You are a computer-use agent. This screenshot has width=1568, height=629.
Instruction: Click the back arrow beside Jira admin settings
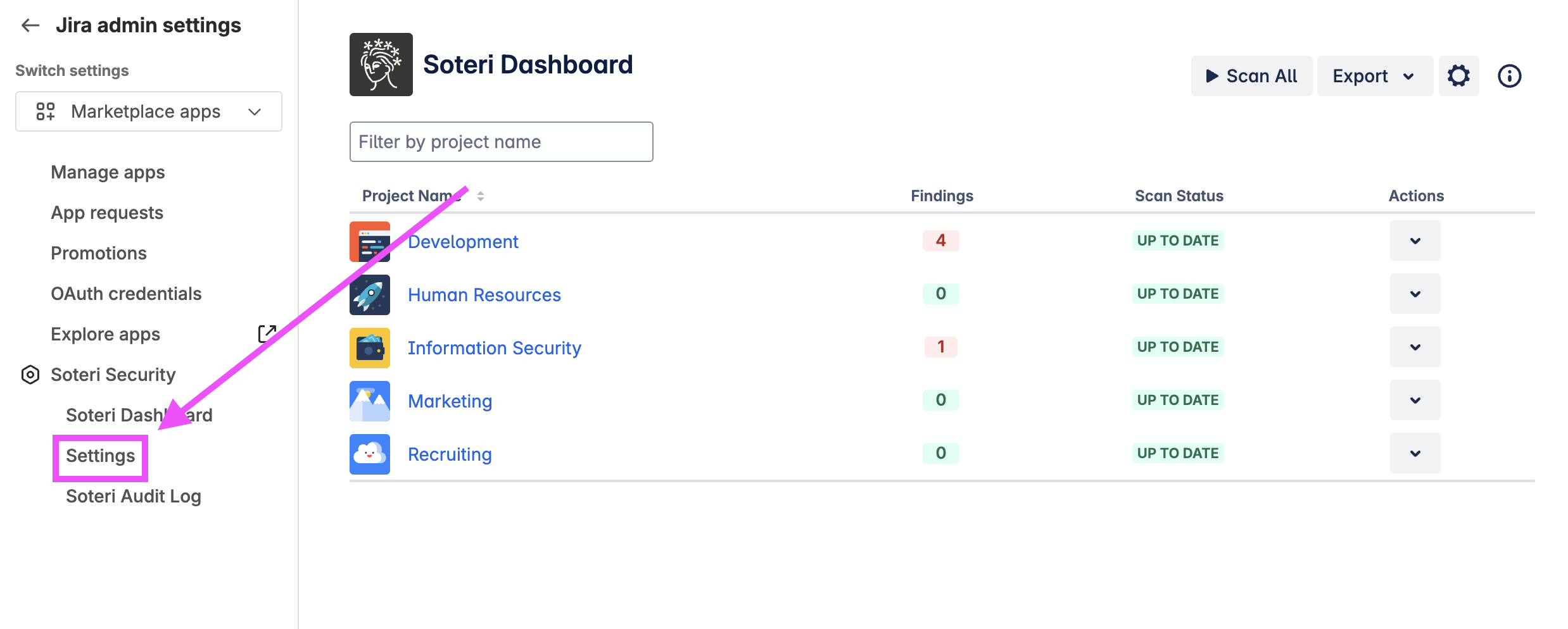click(x=30, y=25)
